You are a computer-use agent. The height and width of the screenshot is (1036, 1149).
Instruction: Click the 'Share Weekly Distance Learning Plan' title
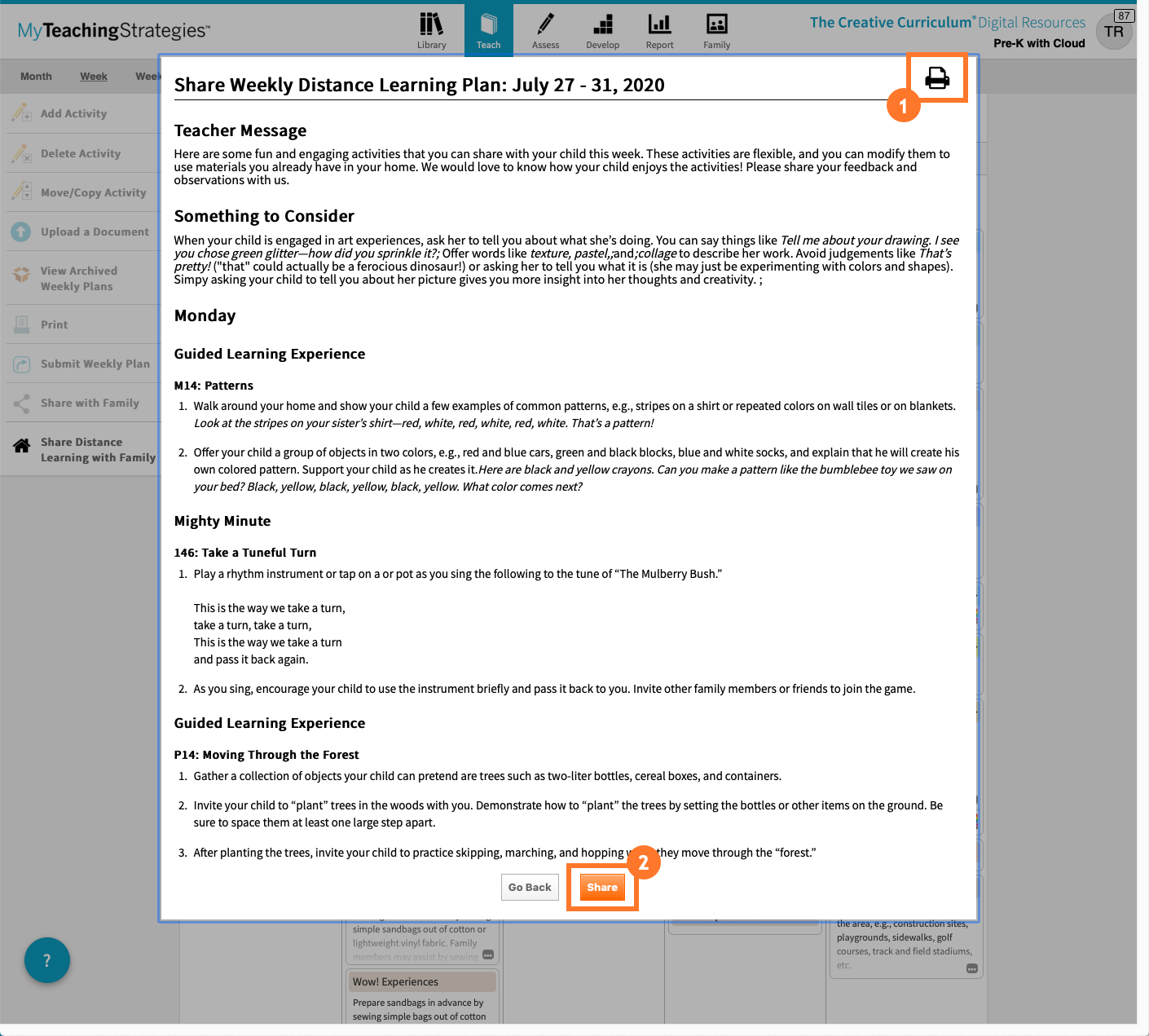420,85
